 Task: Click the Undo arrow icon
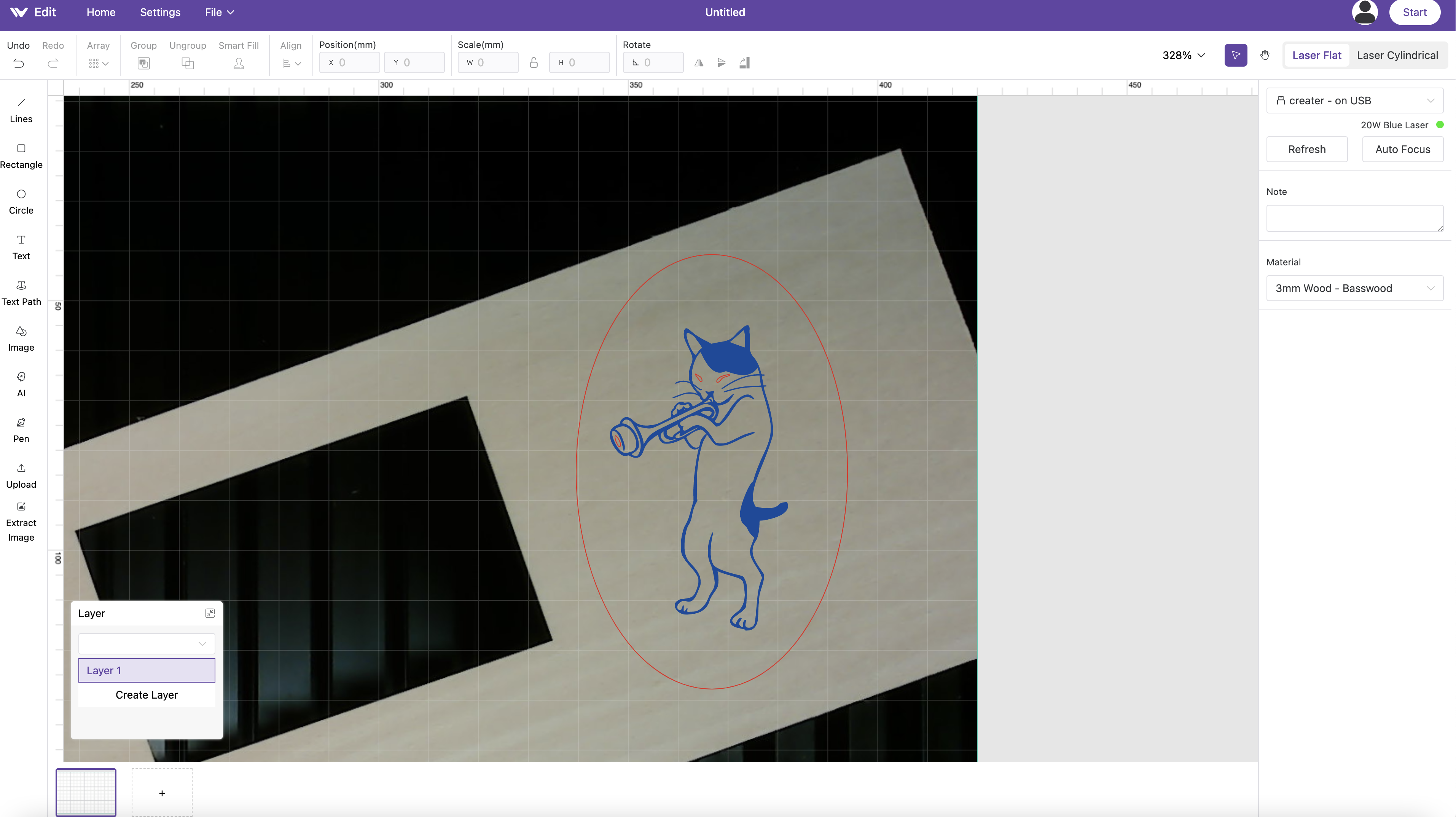tap(18, 63)
